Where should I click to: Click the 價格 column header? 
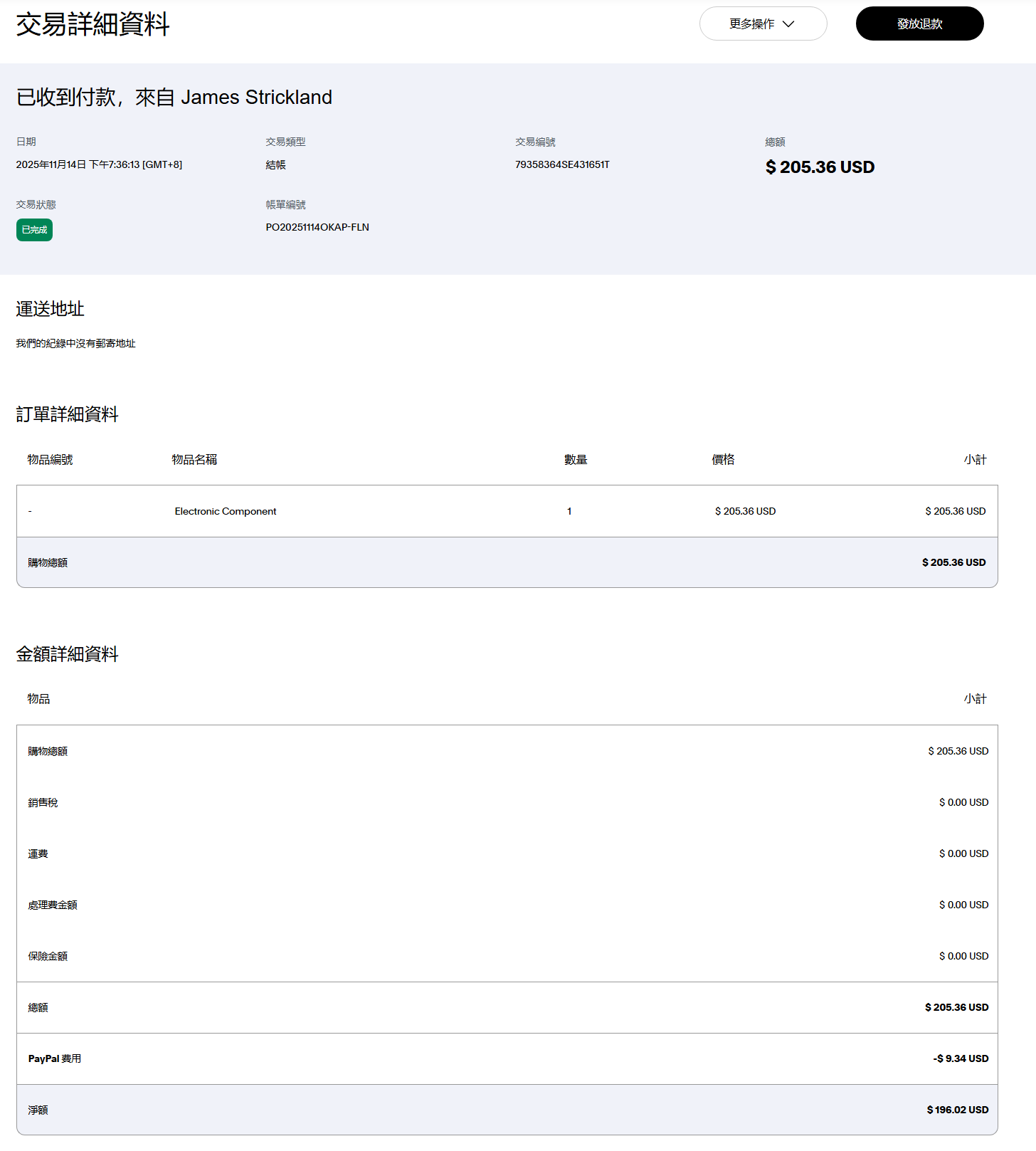tap(723, 460)
